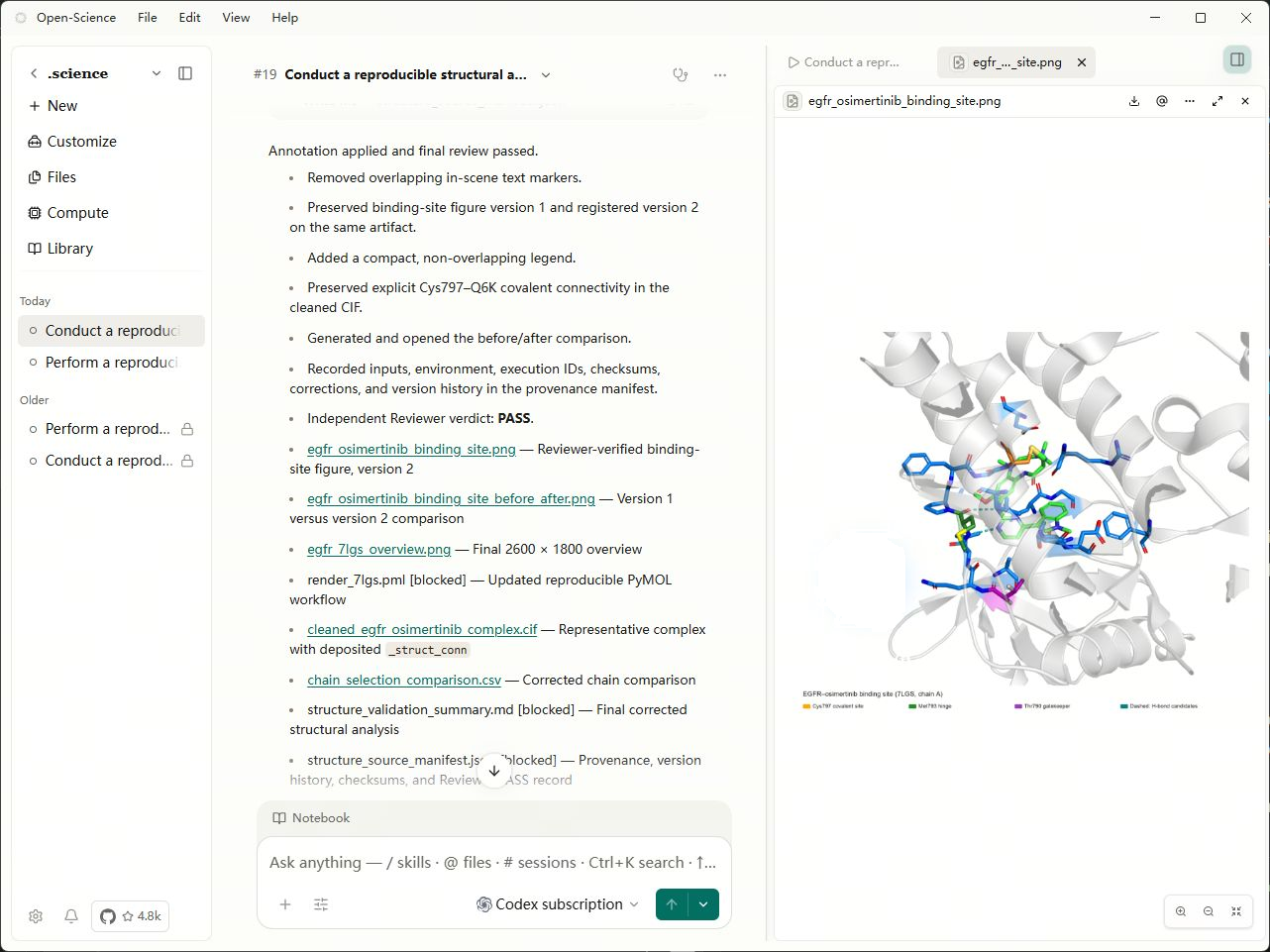Add attachment with plus icon

(x=285, y=904)
